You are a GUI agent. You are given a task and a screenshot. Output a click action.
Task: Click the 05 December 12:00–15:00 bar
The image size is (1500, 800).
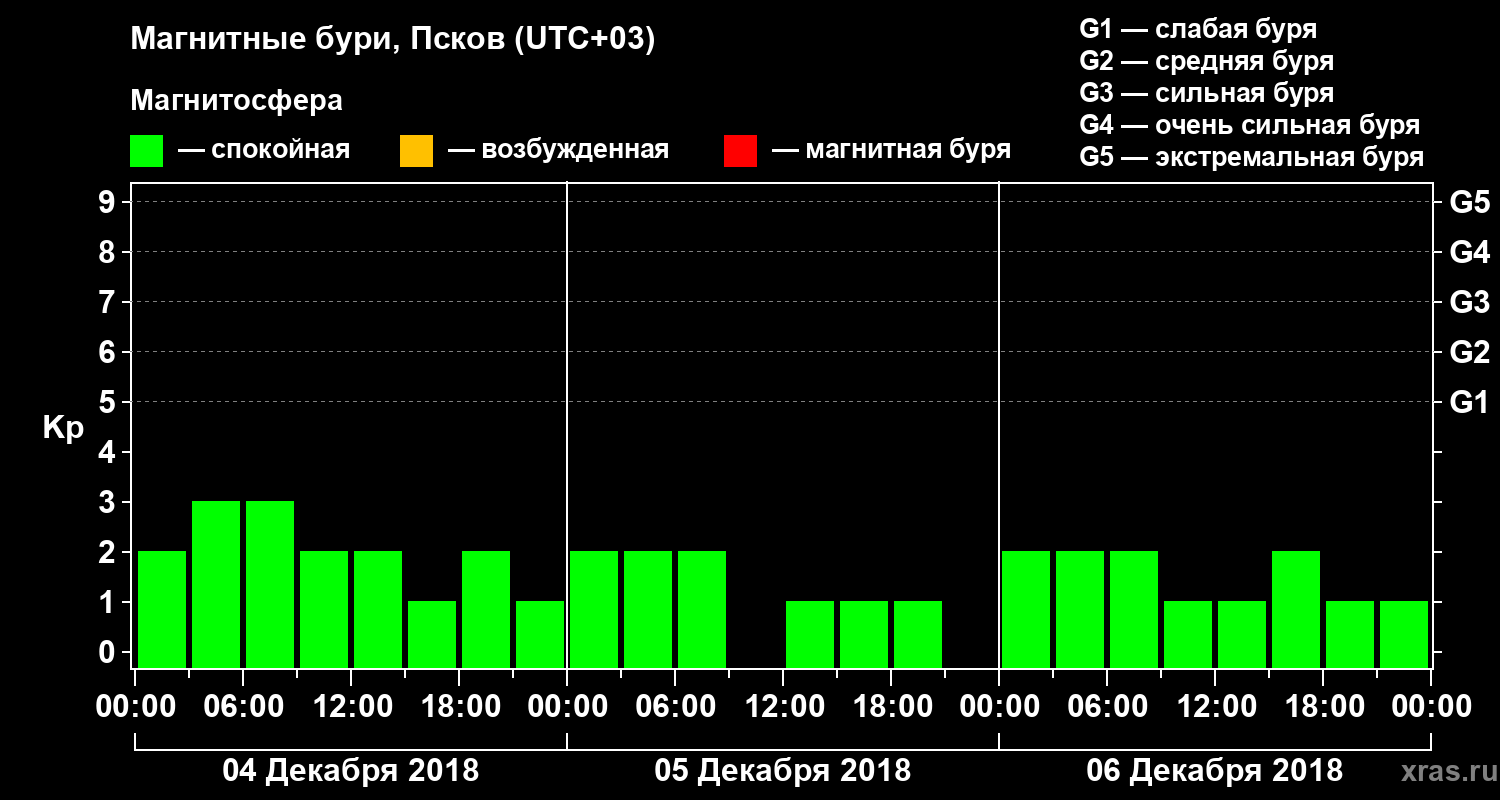[x=810, y=634]
